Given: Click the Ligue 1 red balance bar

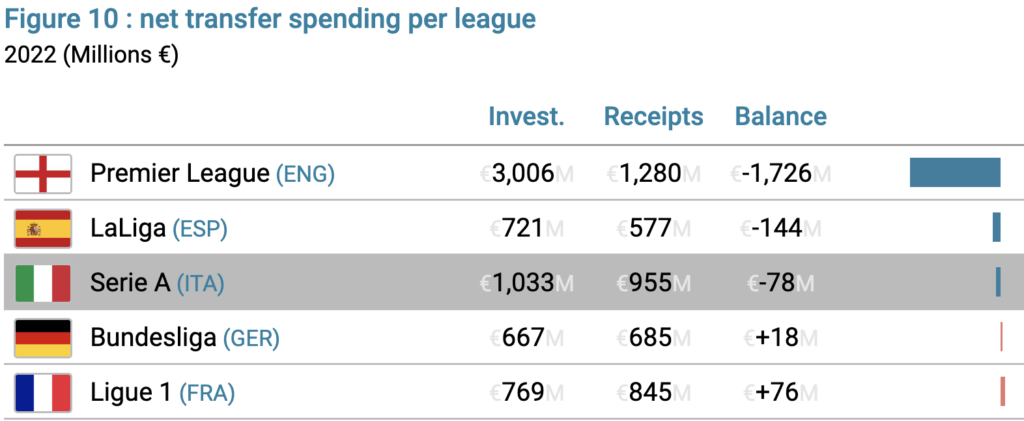Looking at the screenshot, I should [1002, 392].
